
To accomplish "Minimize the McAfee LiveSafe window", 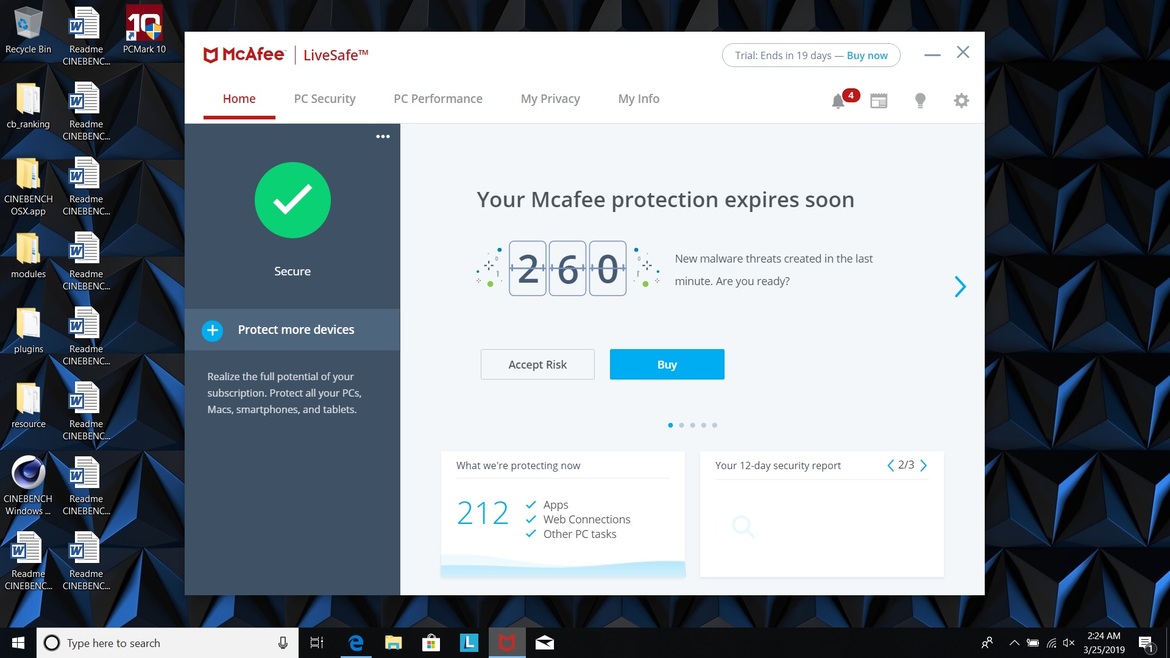I will pyautogui.click(x=932, y=54).
